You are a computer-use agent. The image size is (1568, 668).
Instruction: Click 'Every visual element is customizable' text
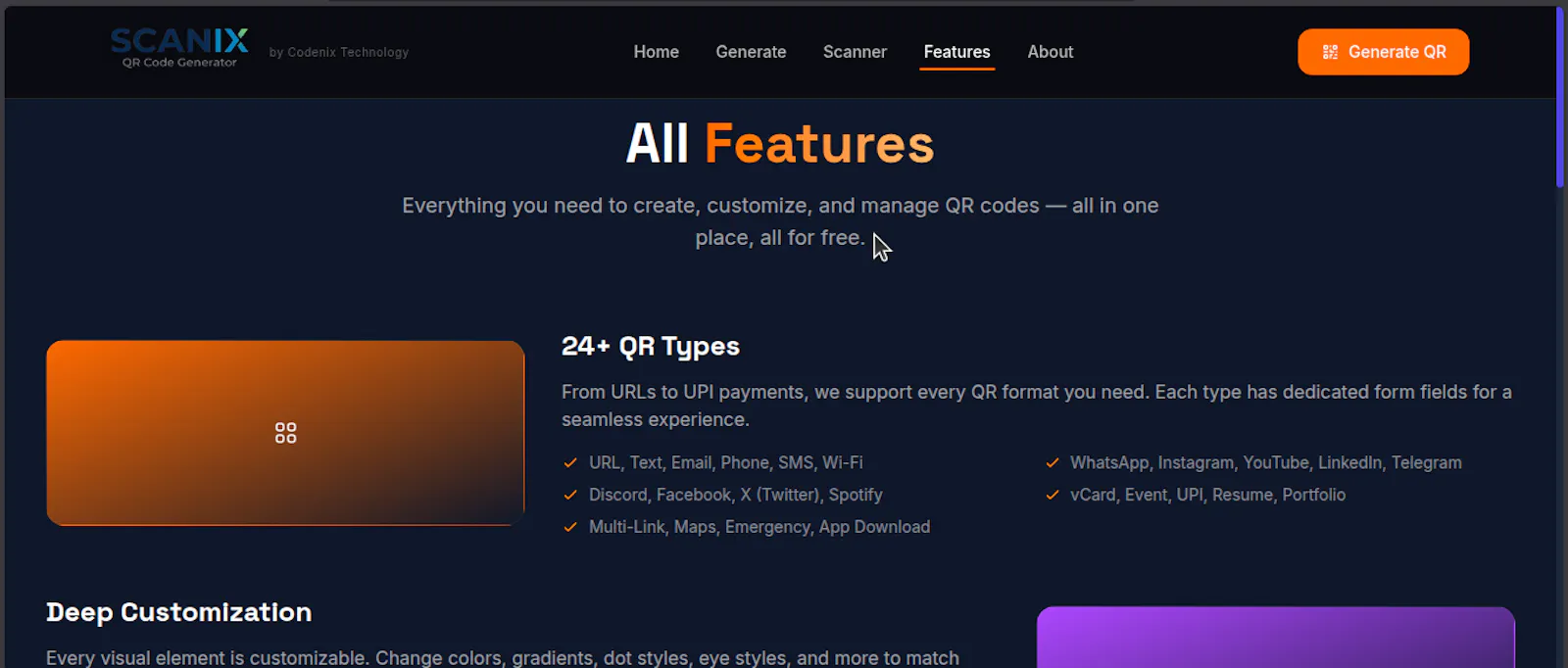[x=503, y=658]
